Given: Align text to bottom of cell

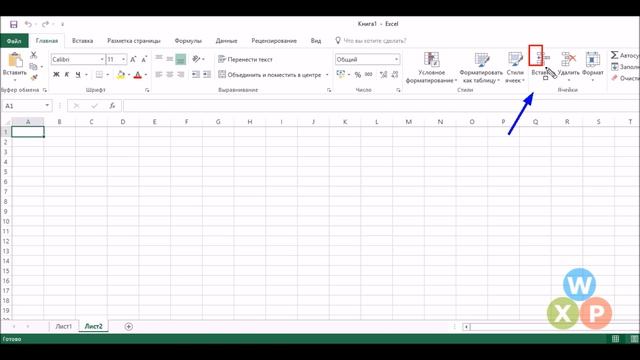Looking at the screenshot, I should [181, 59].
